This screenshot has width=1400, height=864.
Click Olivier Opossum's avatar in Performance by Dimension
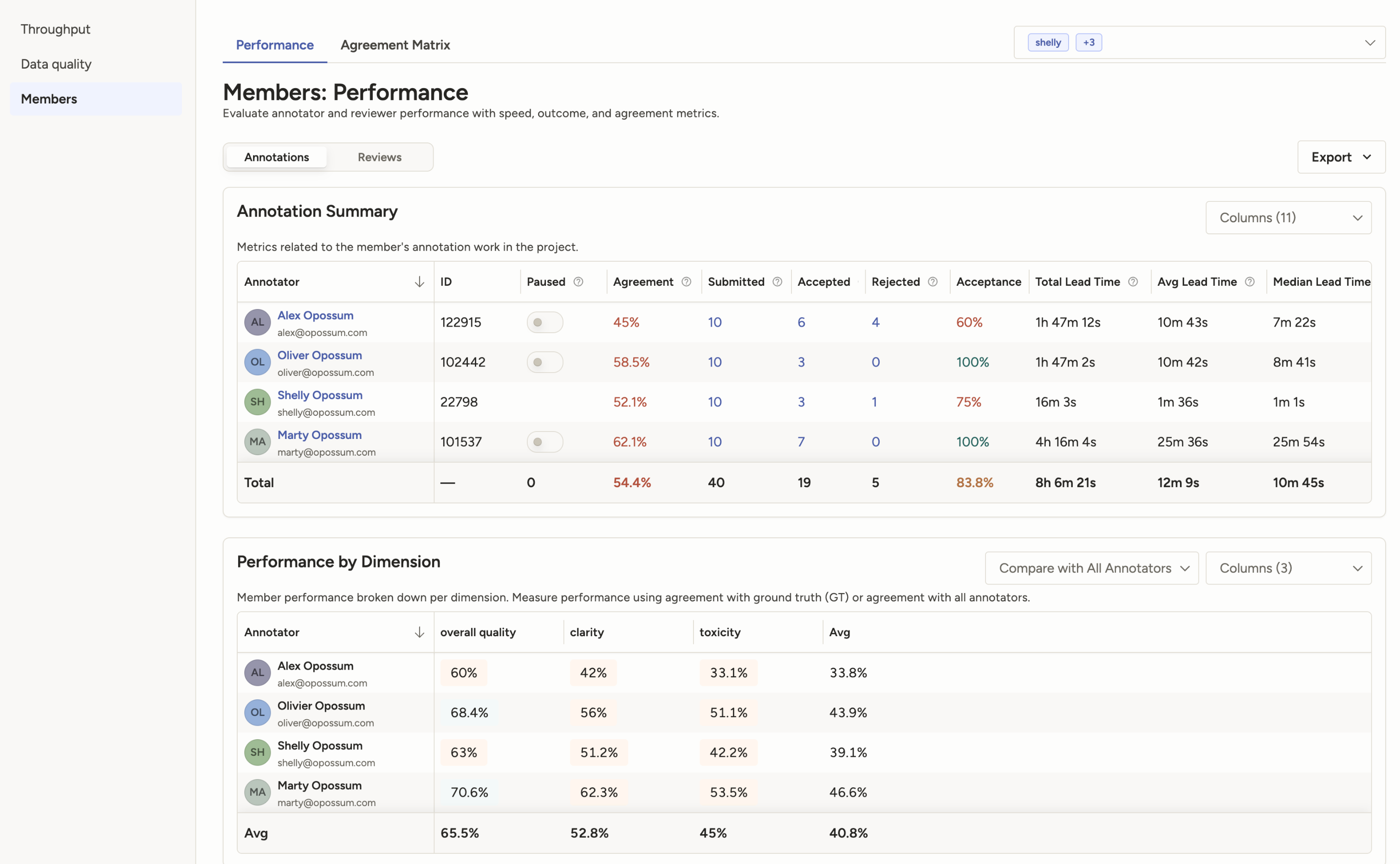click(x=257, y=713)
